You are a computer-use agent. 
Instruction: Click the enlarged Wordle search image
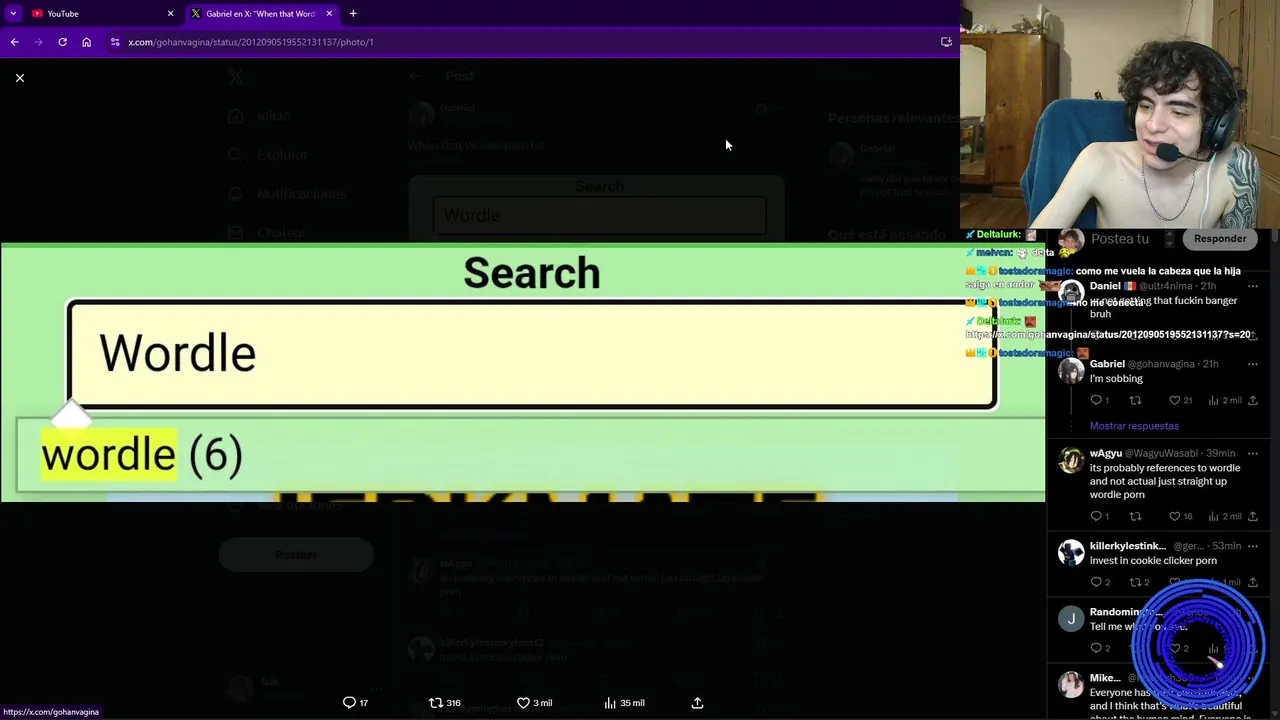point(522,371)
